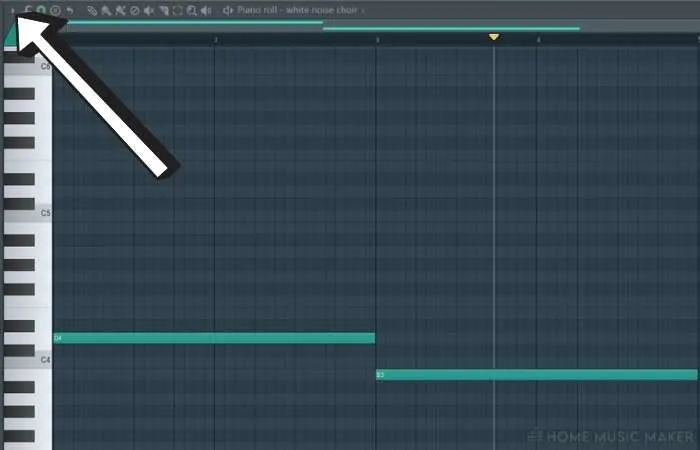Expand the arrow after 'white noise choir'
The width and height of the screenshot is (700, 450).
[362, 10]
